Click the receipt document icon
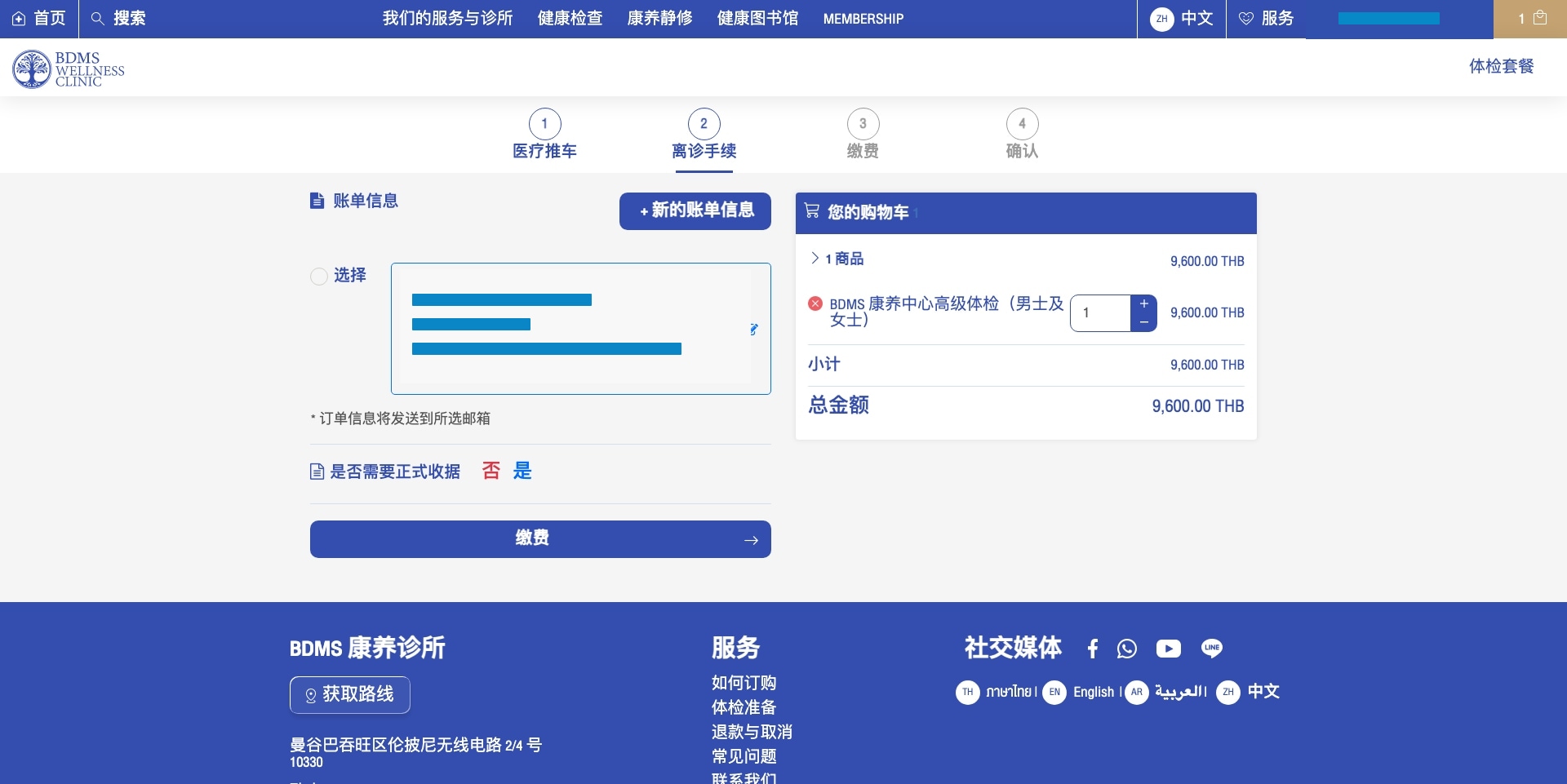Screen dimensions: 1567x784 pyautogui.click(x=317, y=472)
